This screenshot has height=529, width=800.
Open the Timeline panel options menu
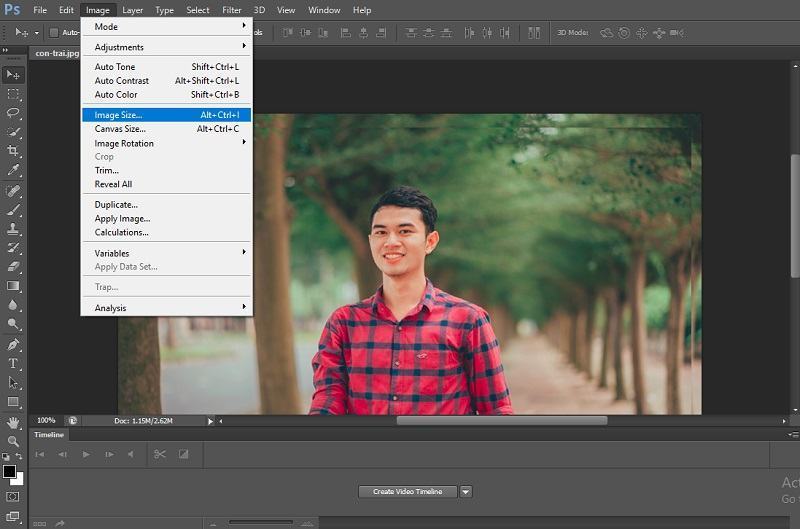pyautogui.click(x=793, y=435)
